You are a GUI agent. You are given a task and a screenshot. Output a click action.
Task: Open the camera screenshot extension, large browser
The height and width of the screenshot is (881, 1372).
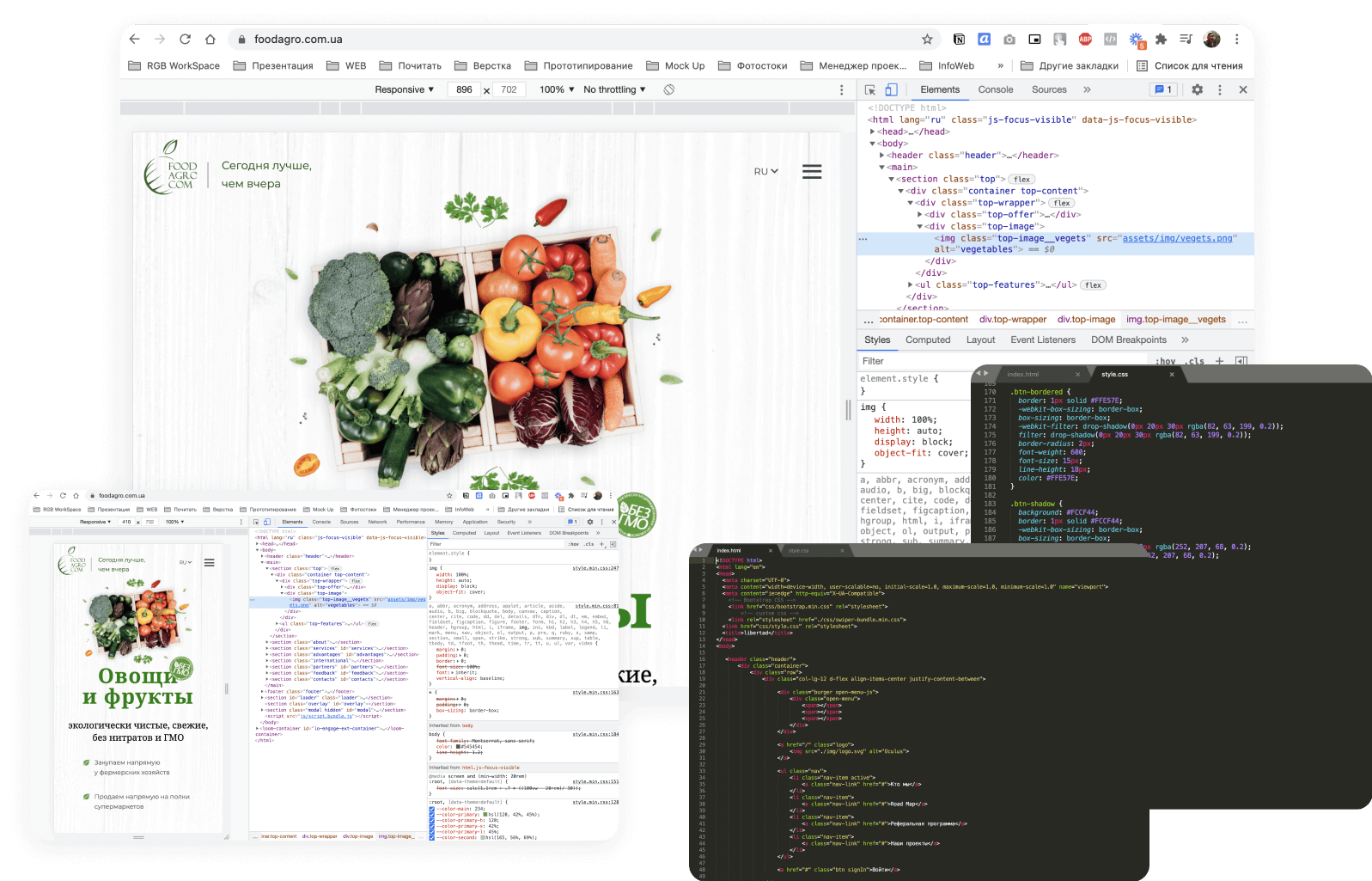click(1009, 39)
